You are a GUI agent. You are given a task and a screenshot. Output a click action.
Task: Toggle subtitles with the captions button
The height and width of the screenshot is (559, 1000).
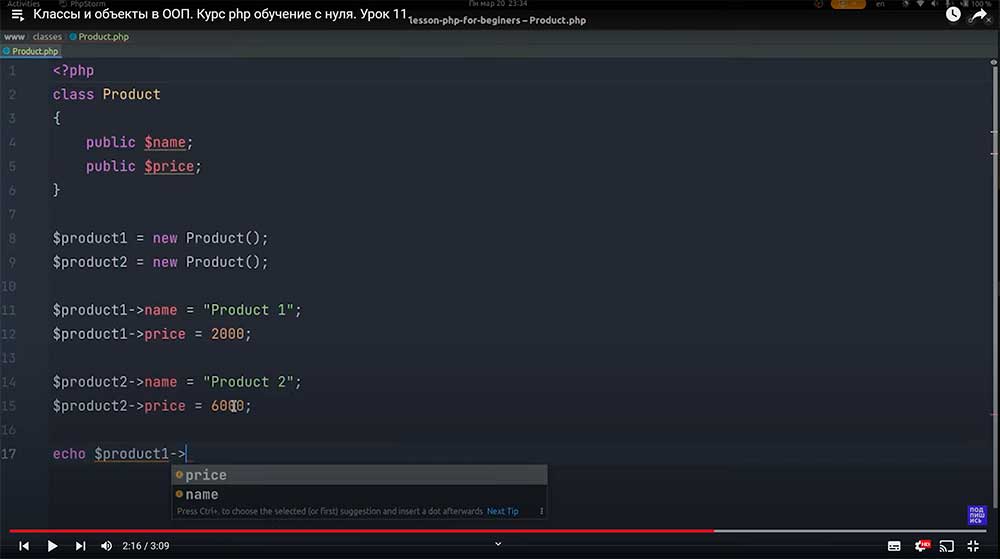[x=894, y=546]
